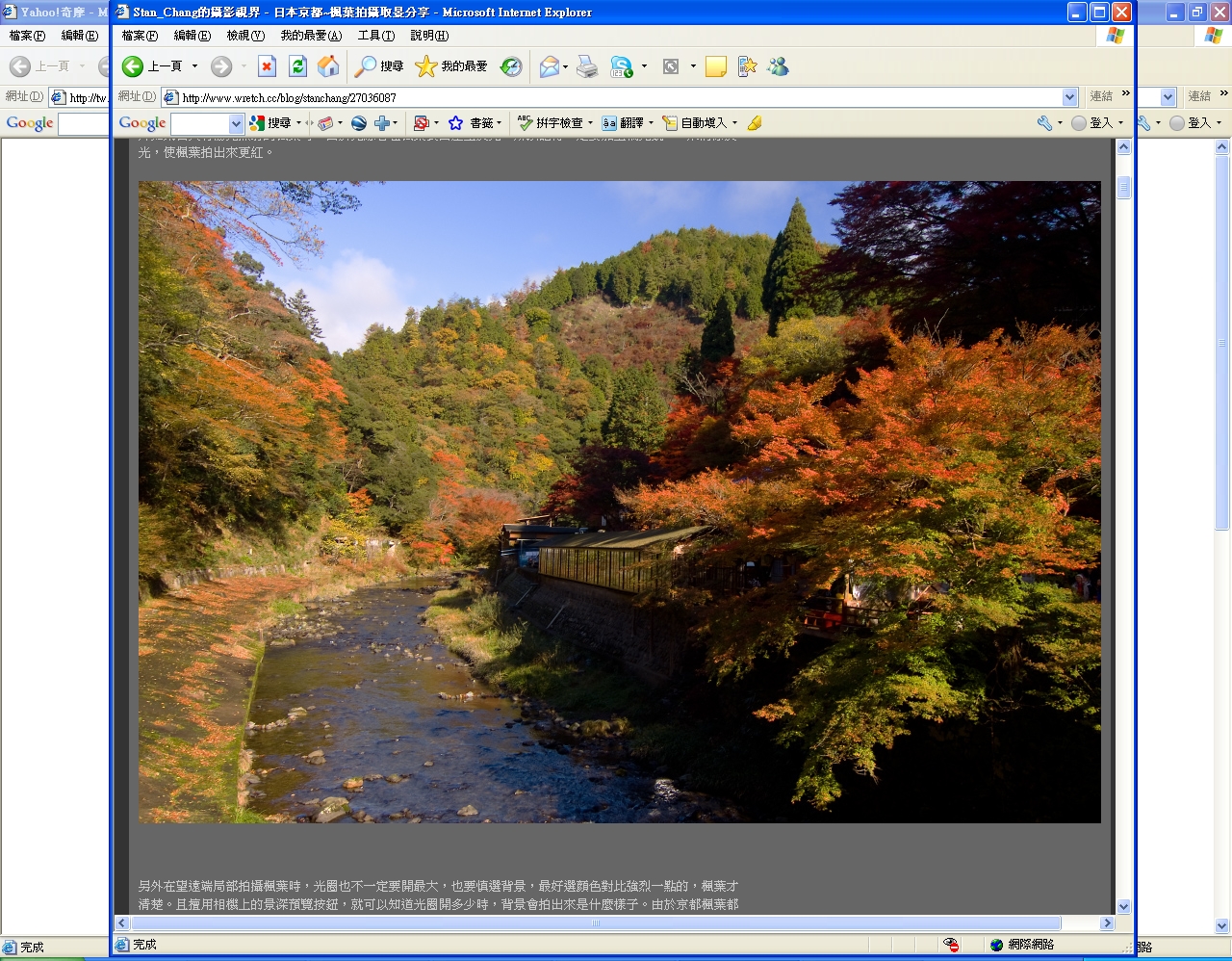
Task: Expand the 連結 links chevron in front window
Action: [1125, 94]
